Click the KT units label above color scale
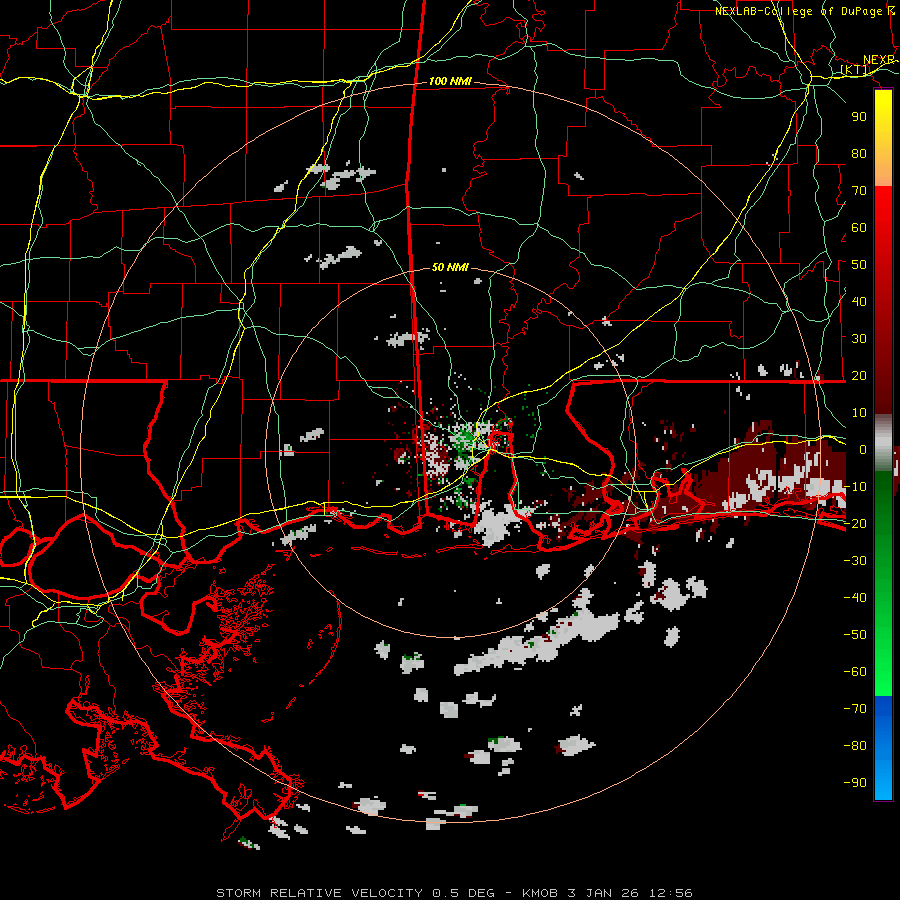Viewport: 900px width, 900px height. 855,70
